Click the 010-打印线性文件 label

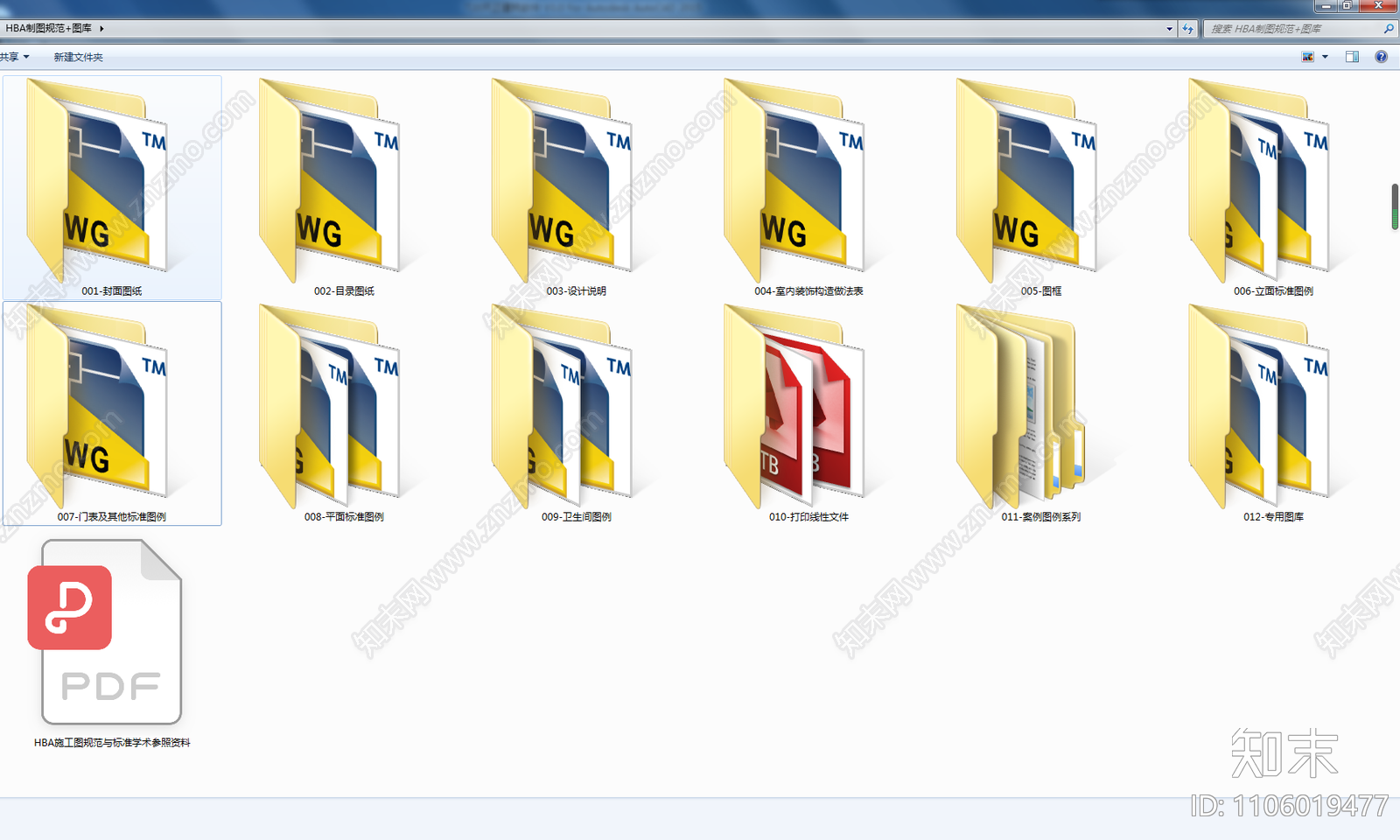click(x=808, y=517)
